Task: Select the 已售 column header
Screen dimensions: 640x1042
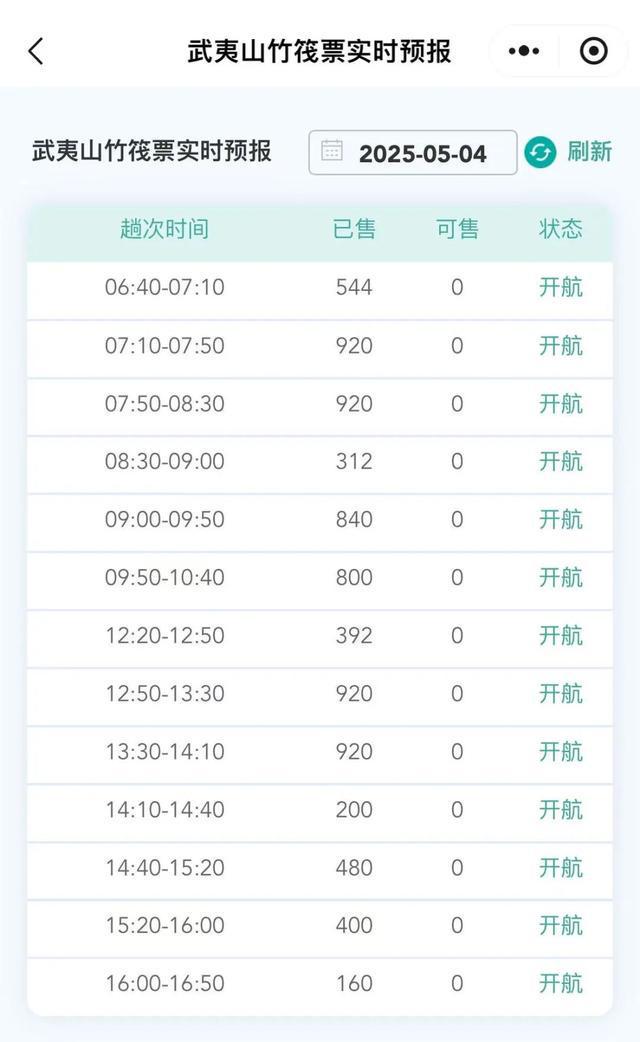Action: pos(354,229)
